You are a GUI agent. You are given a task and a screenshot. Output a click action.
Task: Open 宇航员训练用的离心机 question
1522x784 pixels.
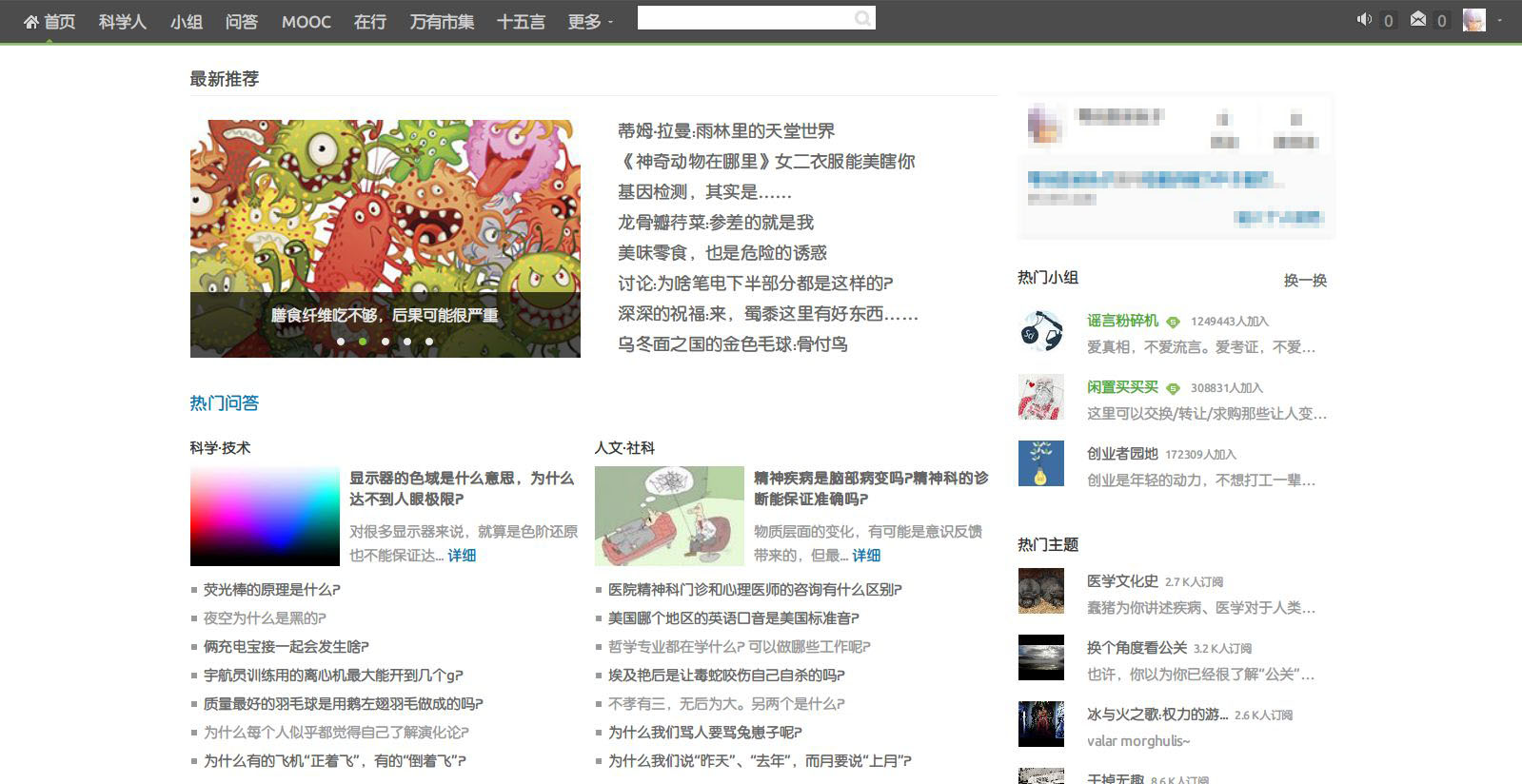(333, 676)
